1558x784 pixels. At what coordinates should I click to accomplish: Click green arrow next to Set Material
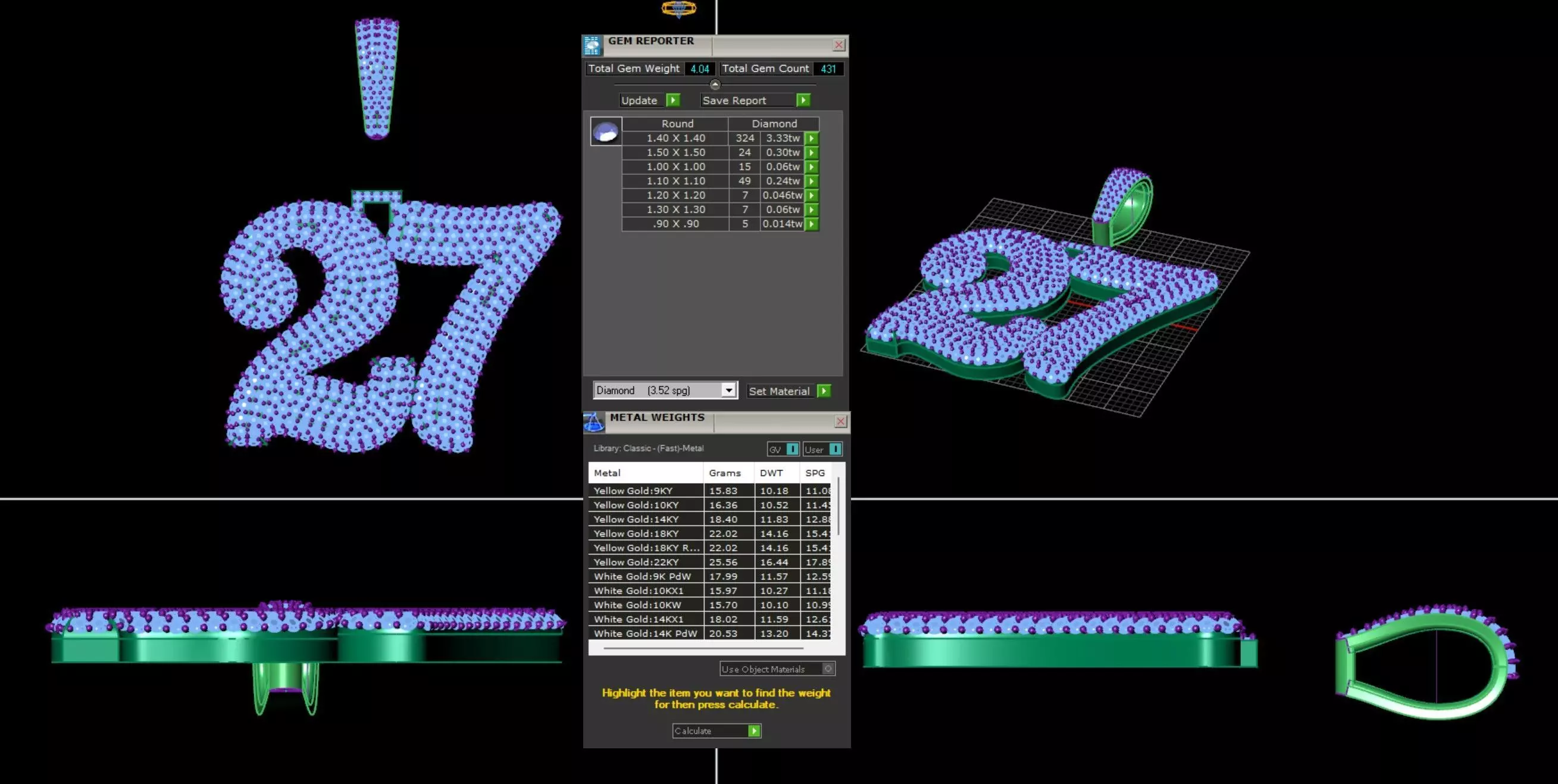pyautogui.click(x=824, y=391)
